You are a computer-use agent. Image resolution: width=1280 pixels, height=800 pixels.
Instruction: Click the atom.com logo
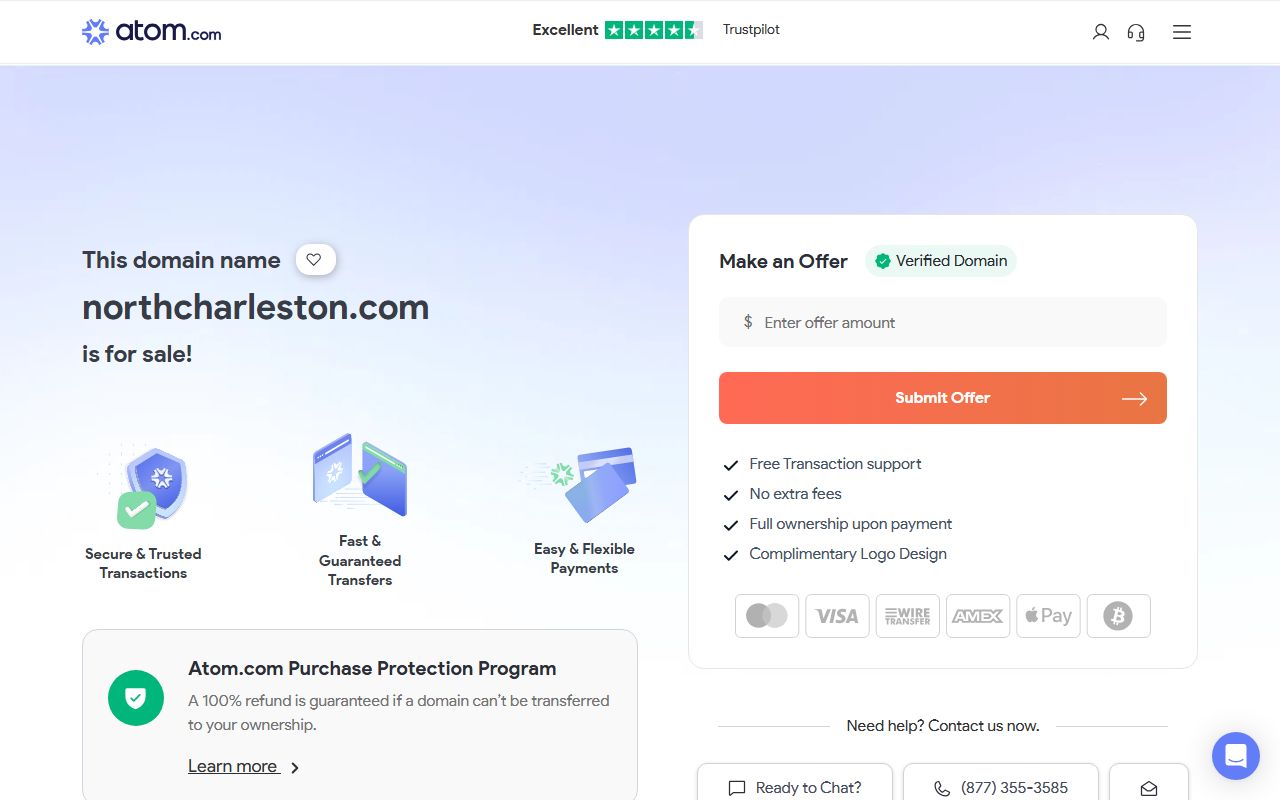tap(151, 32)
